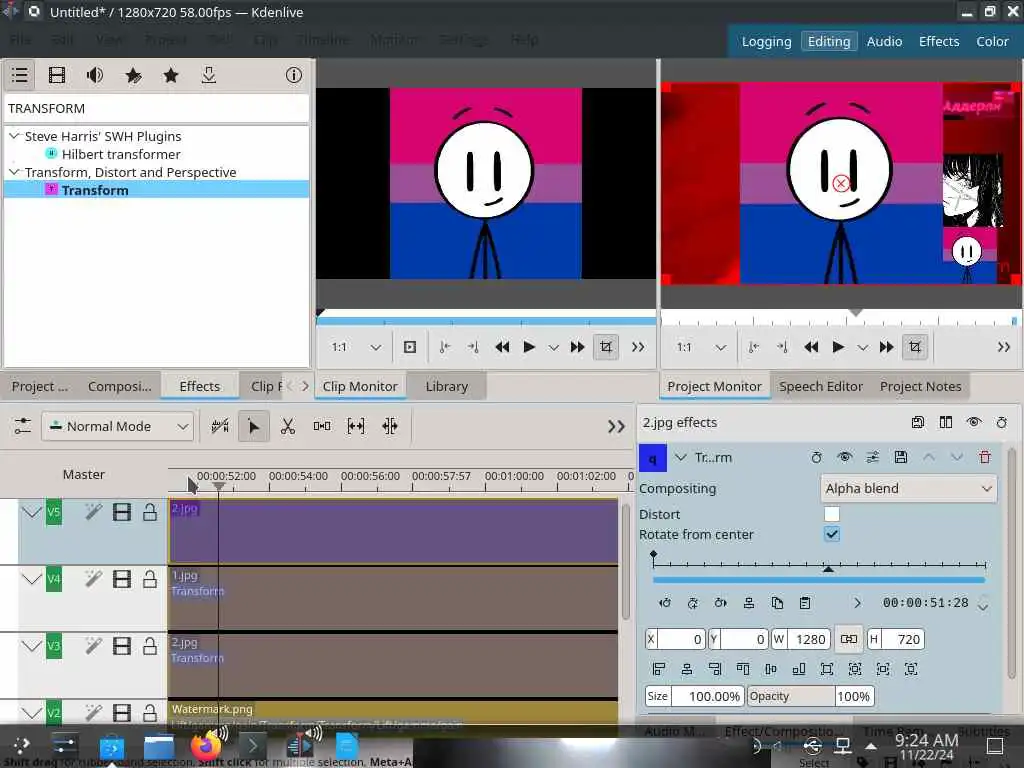Open the Normal Mode edit dropdown
The width and height of the screenshot is (1024, 768).
117,426
